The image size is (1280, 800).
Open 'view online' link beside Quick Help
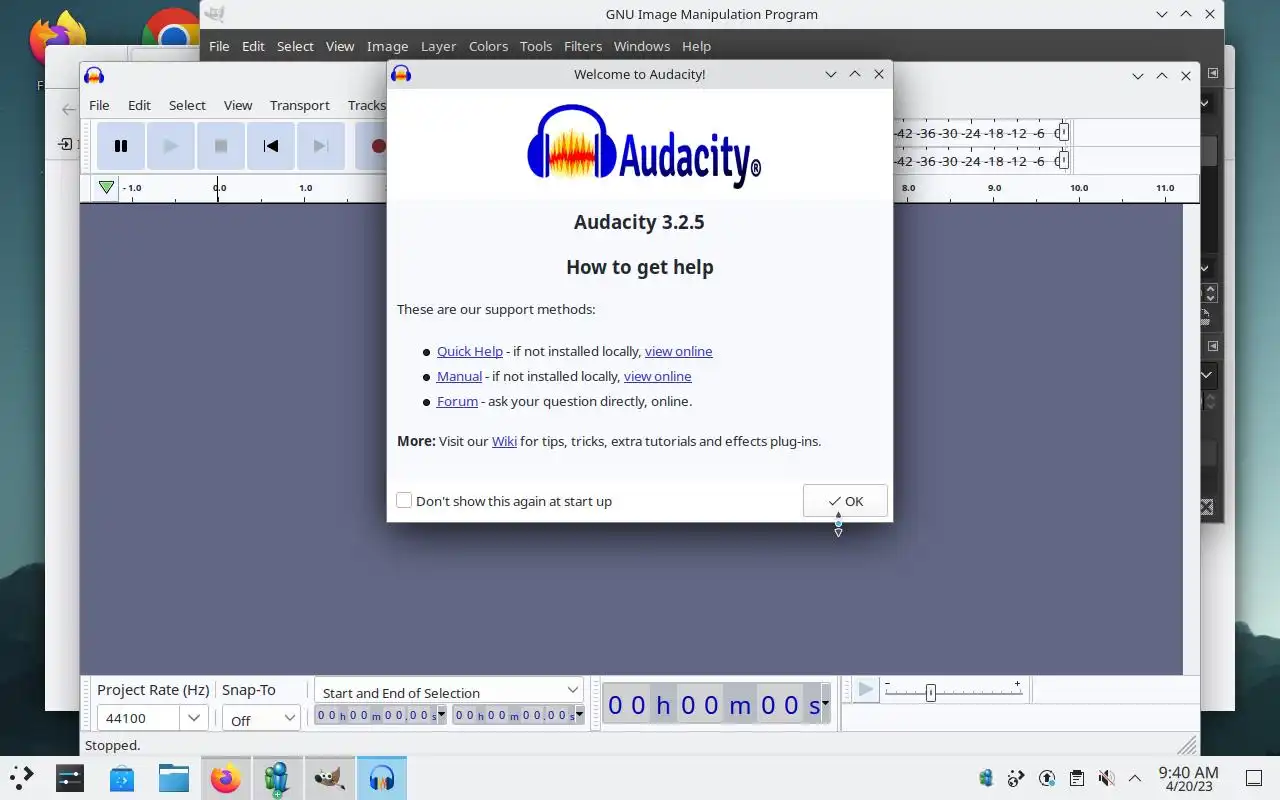(x=679, y=351)
